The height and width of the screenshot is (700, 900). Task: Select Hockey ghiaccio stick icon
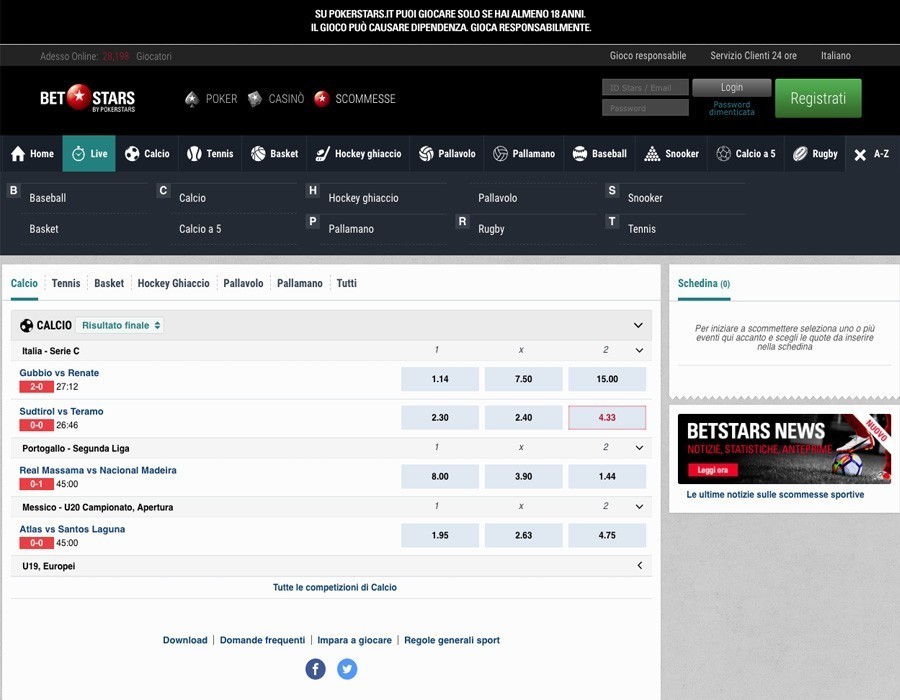(x=323, y=154)
